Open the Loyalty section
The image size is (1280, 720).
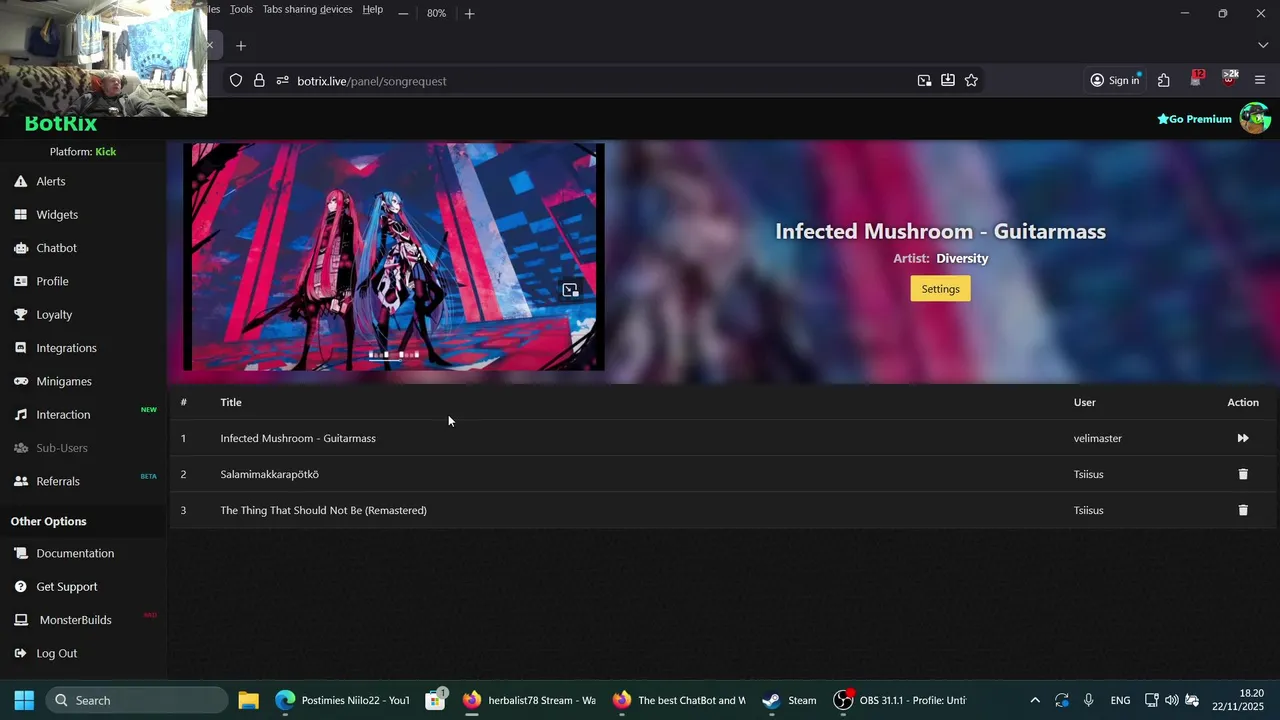[x=54, y=315]
